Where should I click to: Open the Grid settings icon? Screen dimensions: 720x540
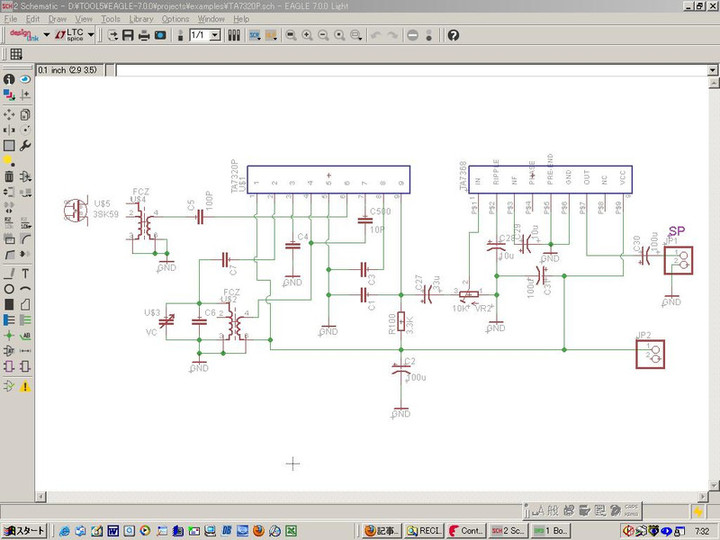tap(16, 54)
